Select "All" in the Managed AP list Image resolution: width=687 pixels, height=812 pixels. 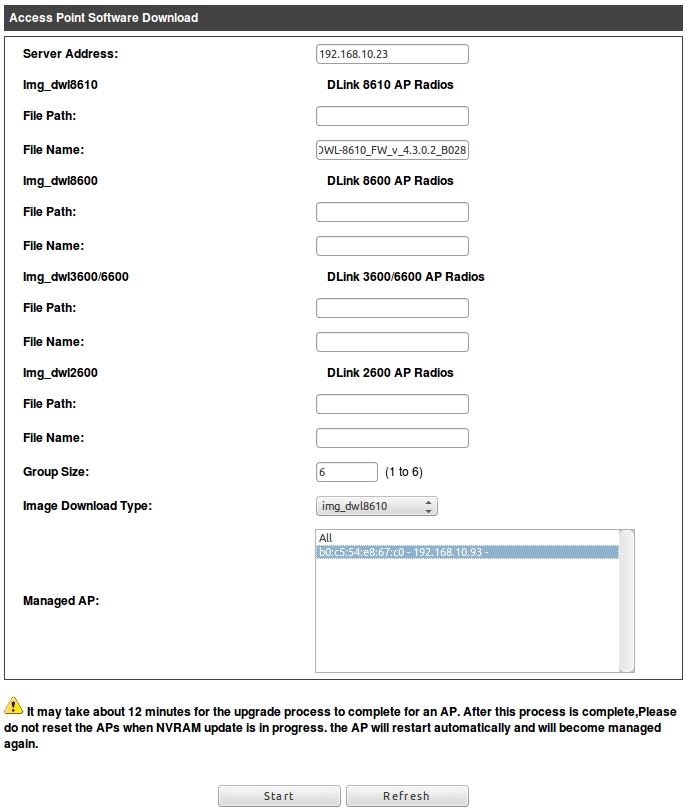click(x=326, y=538)
